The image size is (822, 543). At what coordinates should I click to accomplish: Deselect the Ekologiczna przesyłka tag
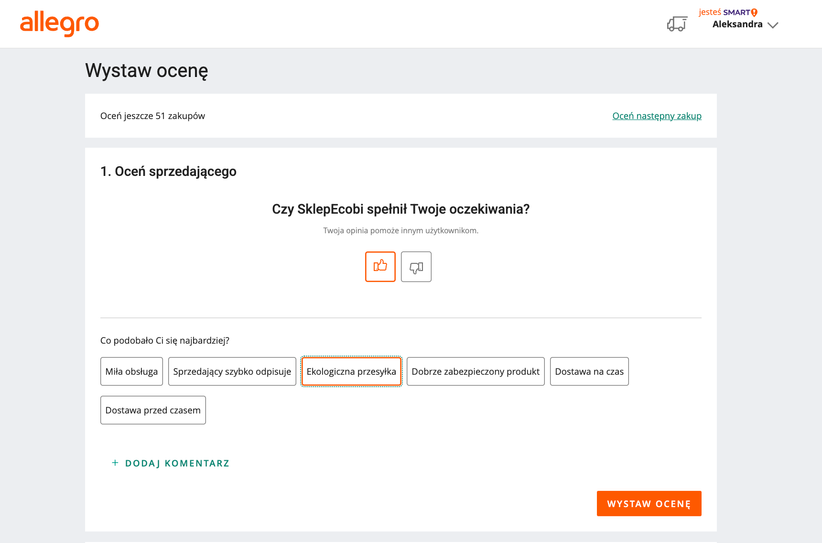pos(351,371)
